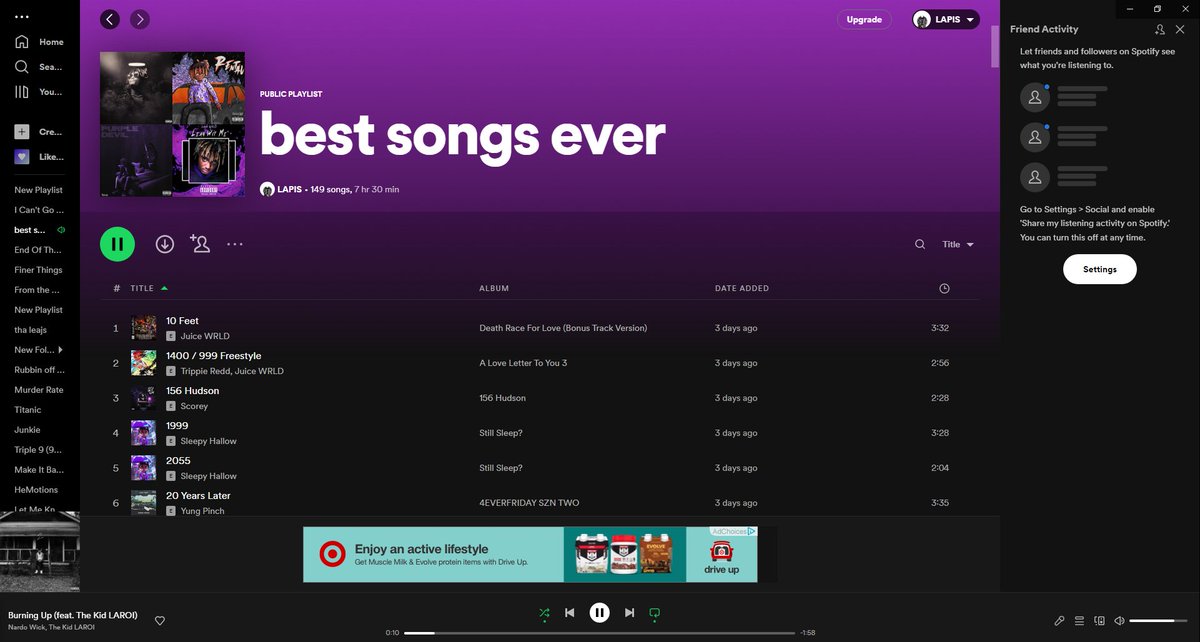1200x642 pixels.
Task: Pause the playlist using the big green button
Action: pyautogui.click(x=117, y=244)
